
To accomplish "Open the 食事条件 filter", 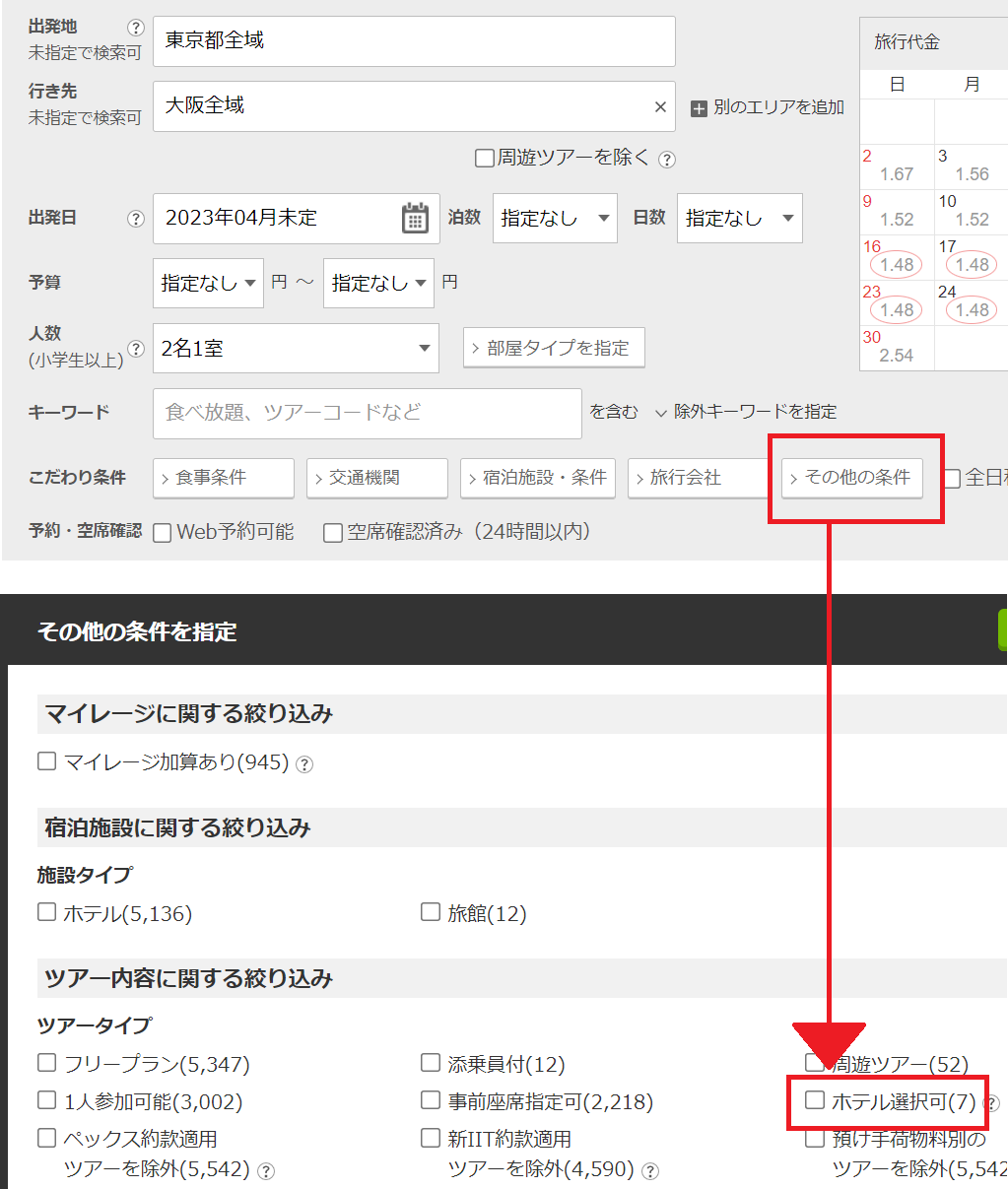I will pos(224,478).
